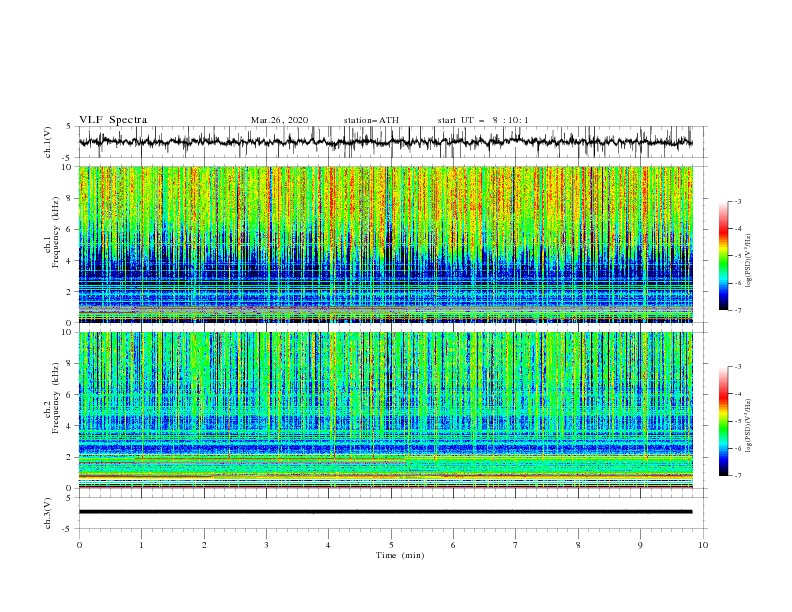Viewport: 792px width, 612px height.
Task: Click the time axis tick label '3'
Action: click(x=266, y=545)
